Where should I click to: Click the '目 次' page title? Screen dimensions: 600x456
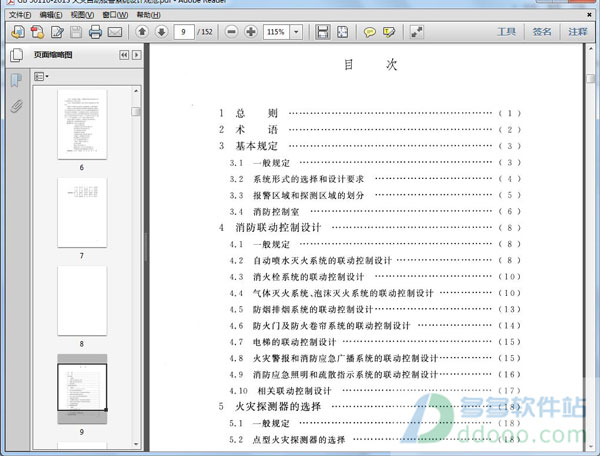370,65
